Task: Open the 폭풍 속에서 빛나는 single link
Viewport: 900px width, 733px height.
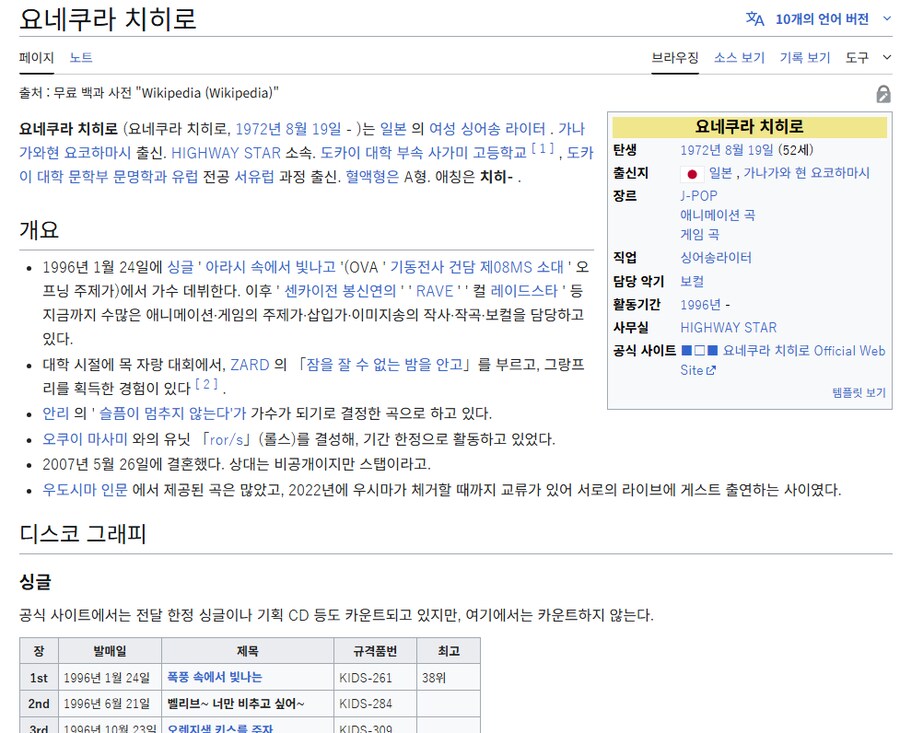Action: tap(214, 677)
